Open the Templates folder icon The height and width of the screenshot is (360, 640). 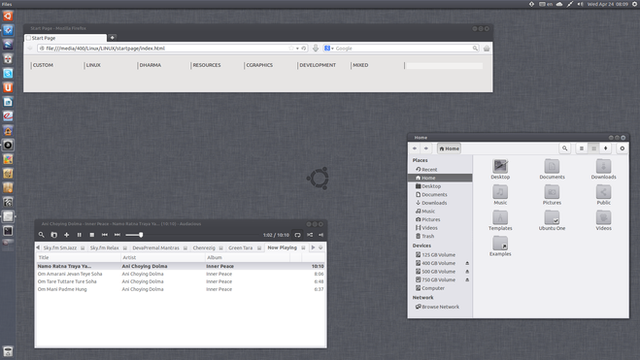[500, 218]
